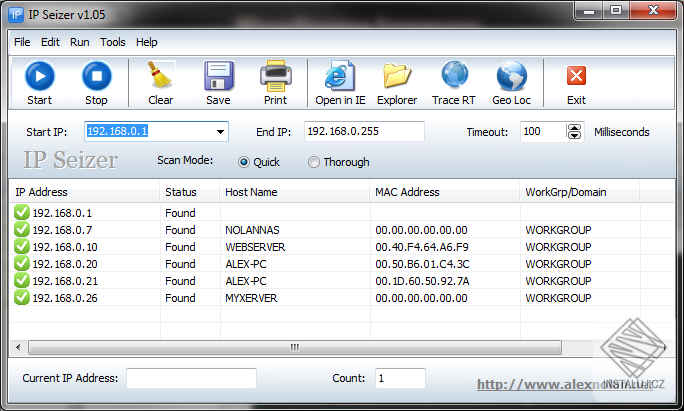
Task: Click the Start scan icon
Action: click(40, 76)
